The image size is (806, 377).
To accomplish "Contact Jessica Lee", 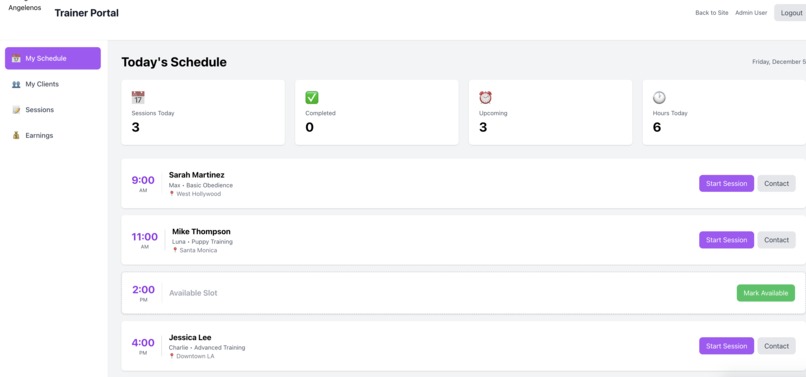I will [776, 346].
